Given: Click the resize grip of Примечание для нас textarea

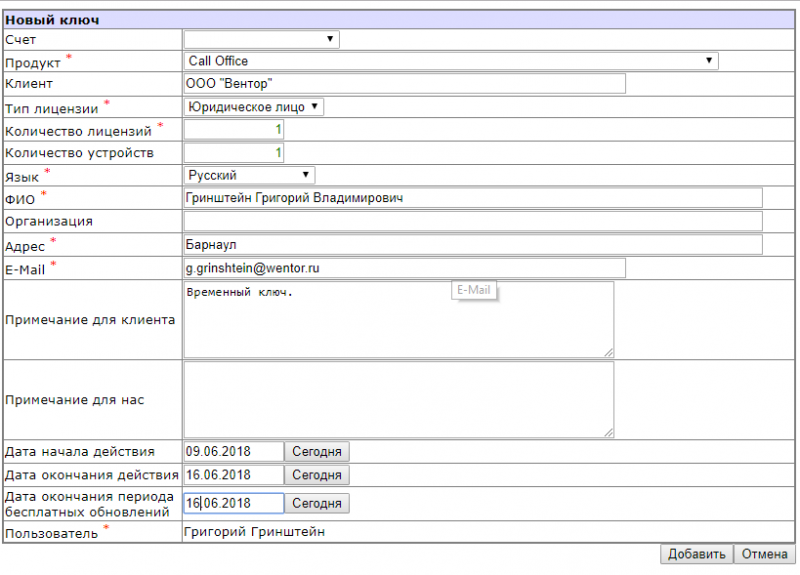Looking at the screenshot, I should pyautogui.click(x=609, y=433).
